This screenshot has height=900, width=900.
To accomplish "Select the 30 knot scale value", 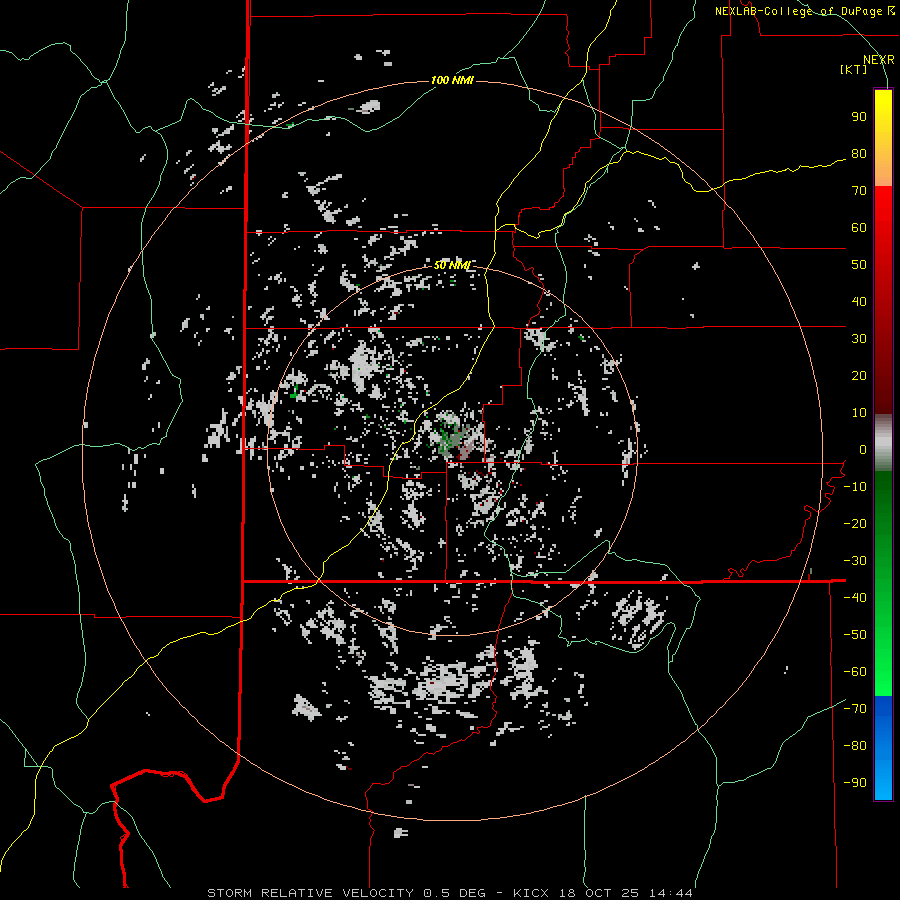I will coord(859,339).
